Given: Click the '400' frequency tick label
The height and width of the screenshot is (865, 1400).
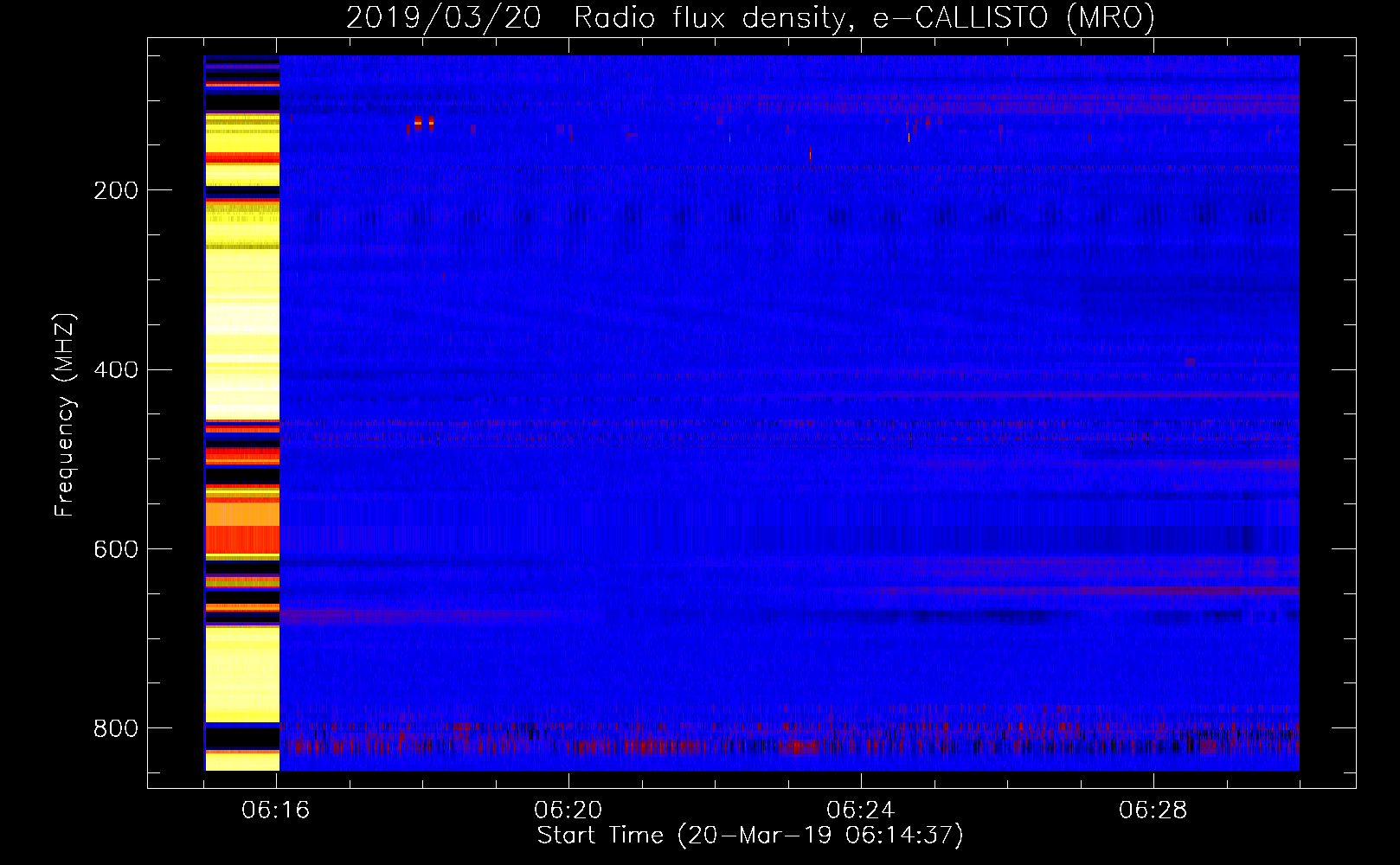Looking at the screenshot, I should [x=116, y=370].
